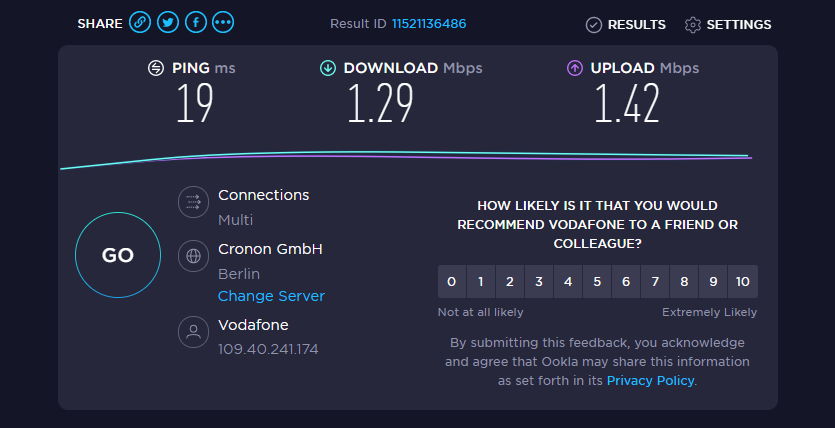Start a new test with GO
835x428 pixels.
118,255
